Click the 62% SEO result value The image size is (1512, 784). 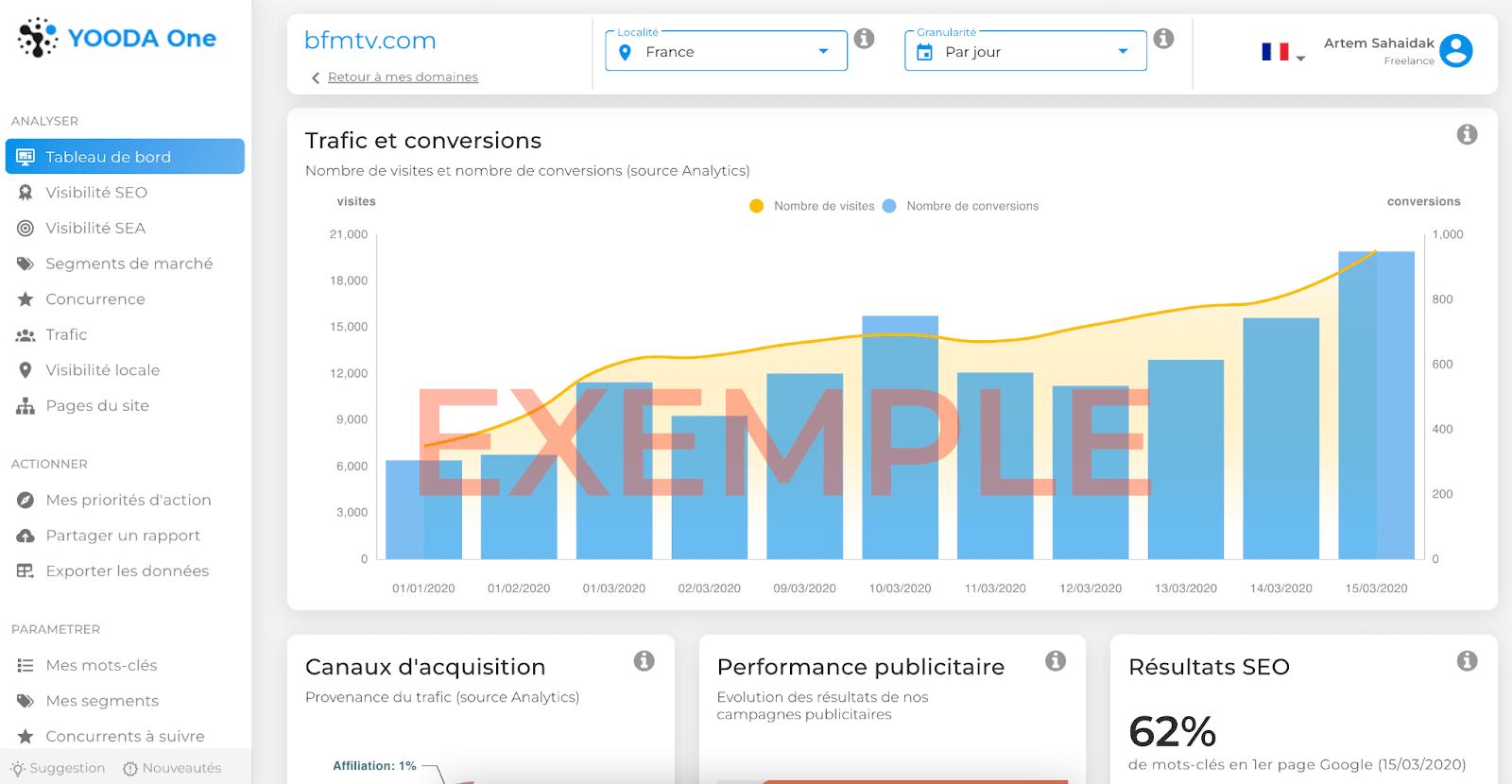(x=1172, y=732)
